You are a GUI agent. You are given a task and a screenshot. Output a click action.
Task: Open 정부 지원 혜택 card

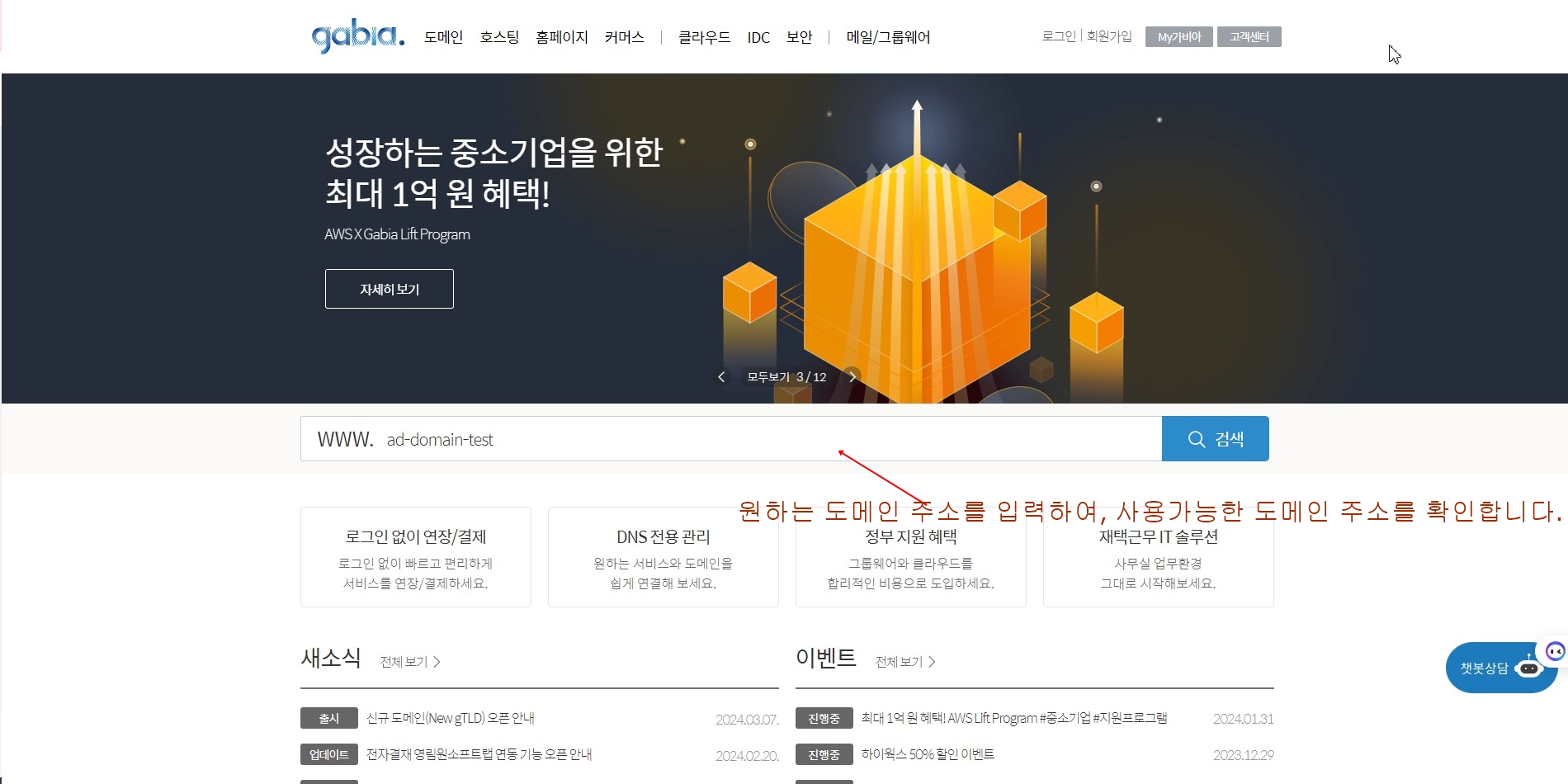click(x=911, y=557)
